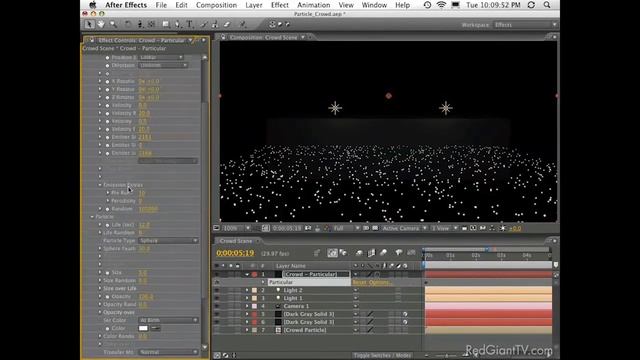Click the Wi-Fi status icon
The image size is (640, 360).
click(441, 5)
